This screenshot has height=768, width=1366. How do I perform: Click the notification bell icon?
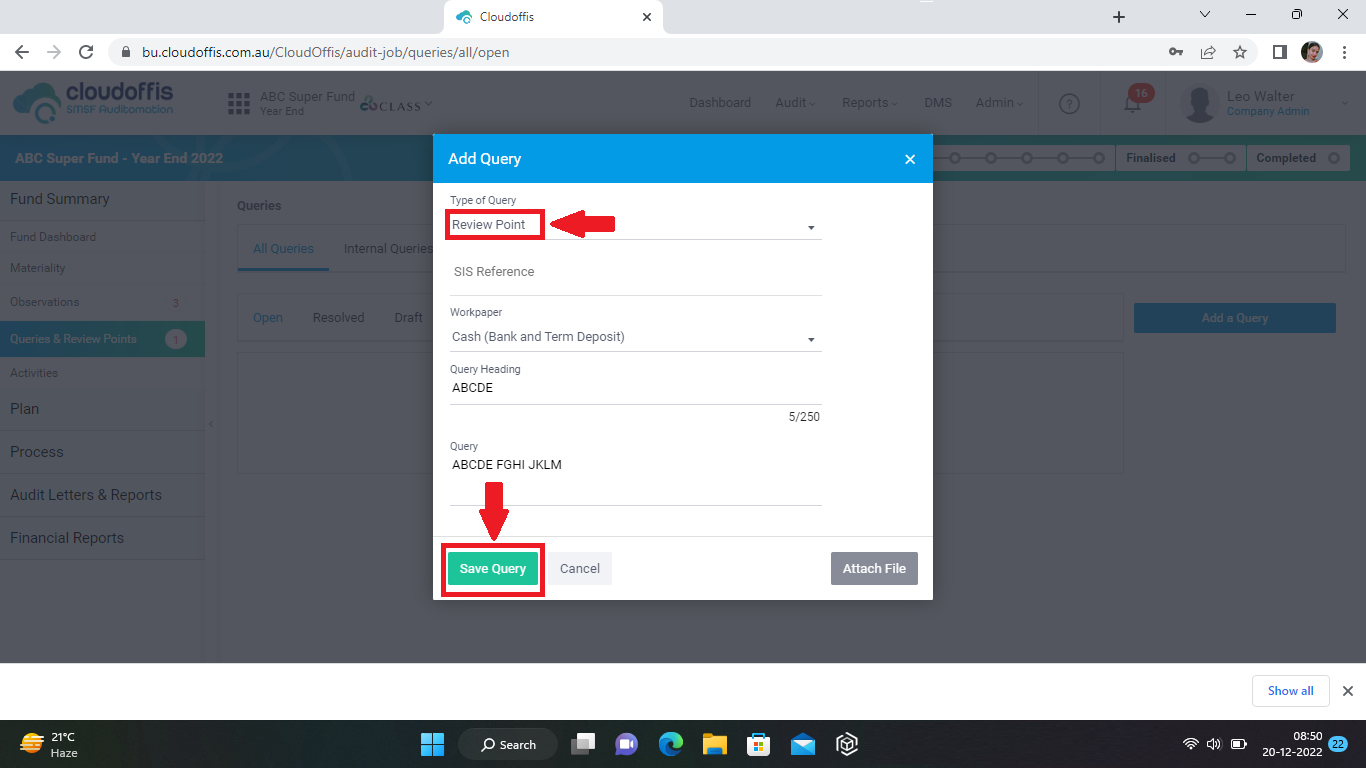pyautogui.click(x=1132, y=103)
